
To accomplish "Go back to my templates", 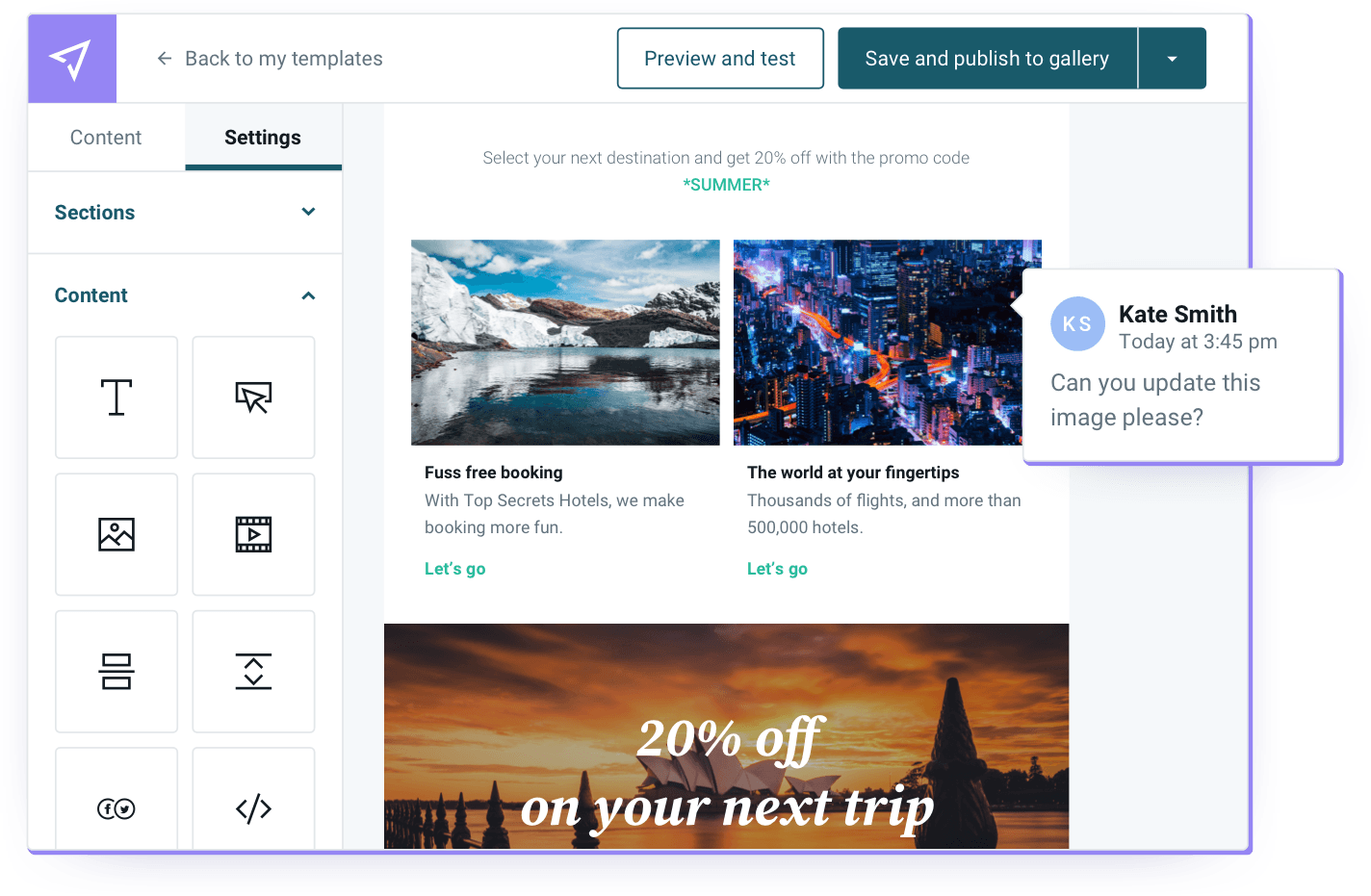I will 270,59.
